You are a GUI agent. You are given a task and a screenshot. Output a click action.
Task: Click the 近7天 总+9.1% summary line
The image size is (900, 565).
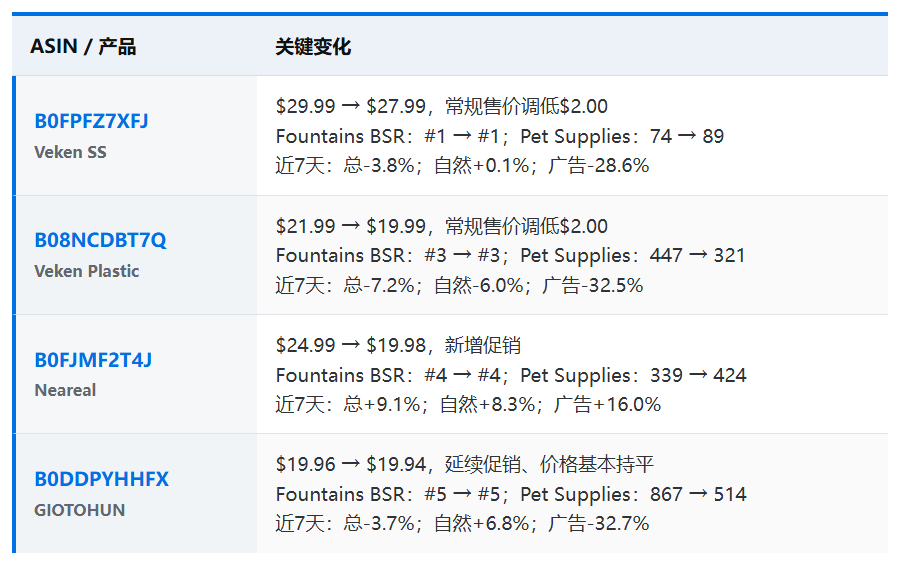(468, 404)
